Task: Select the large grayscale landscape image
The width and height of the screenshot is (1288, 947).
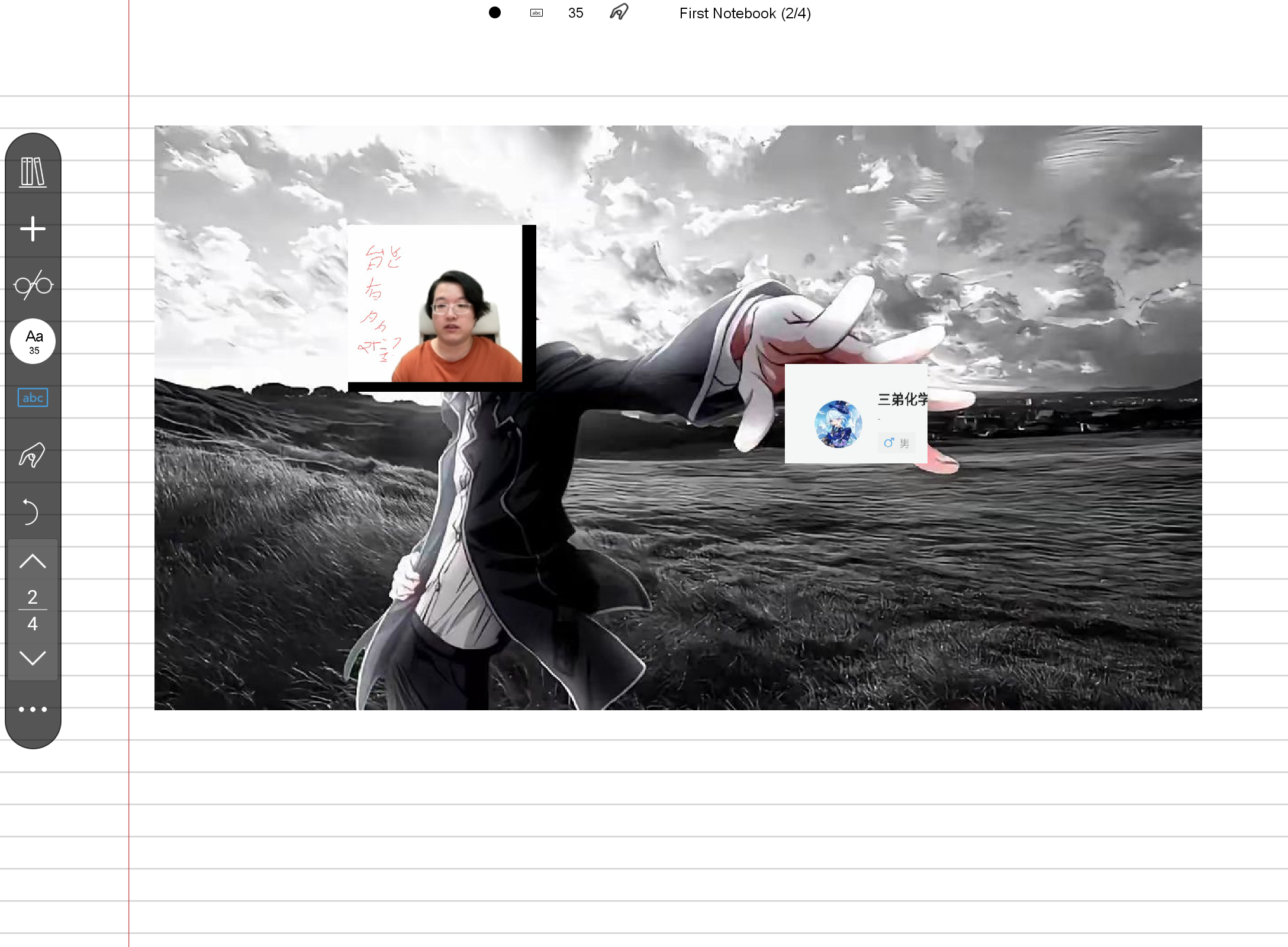Action: pyautogui.click(x=678, y=418)
